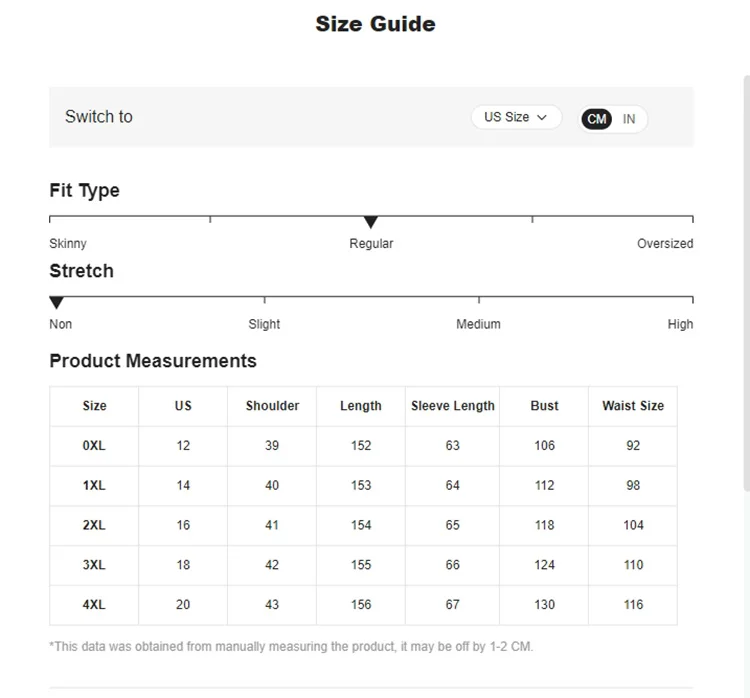
Task: Switch units to IN
Action: click(x=629, y=119)
